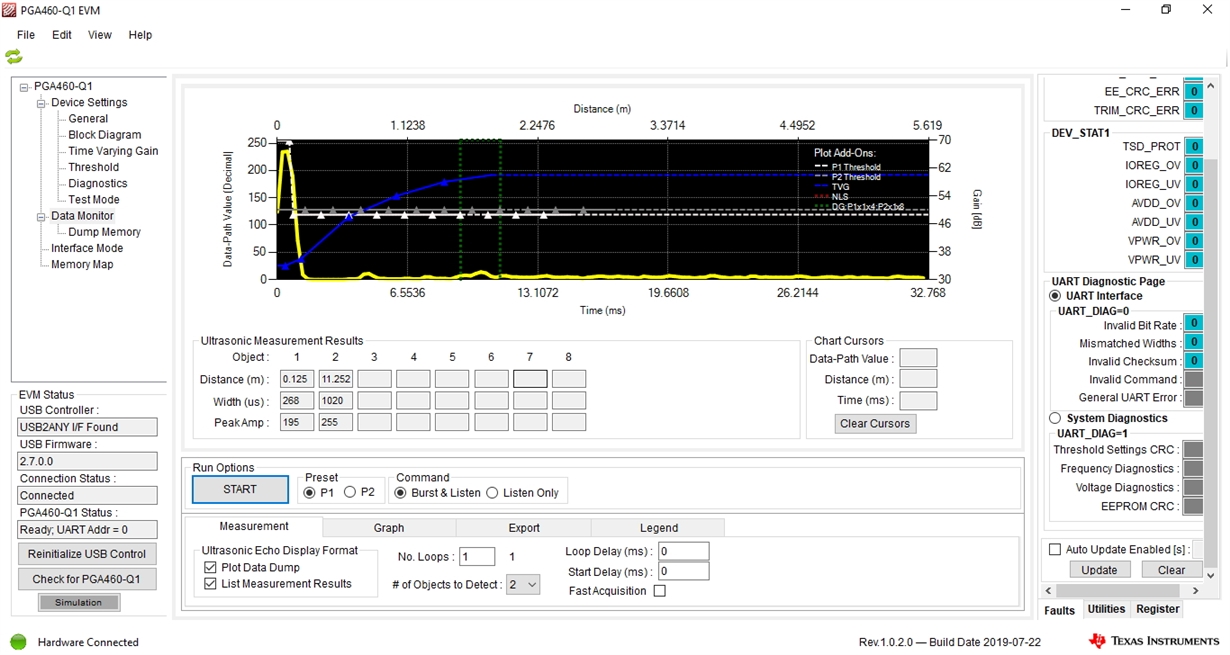Click the Texas Instruments logo

(1154, 641)
